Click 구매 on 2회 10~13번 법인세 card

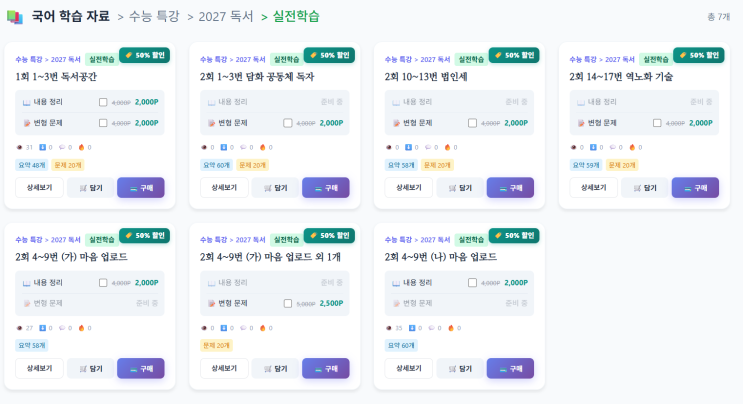tap(509, 187)
